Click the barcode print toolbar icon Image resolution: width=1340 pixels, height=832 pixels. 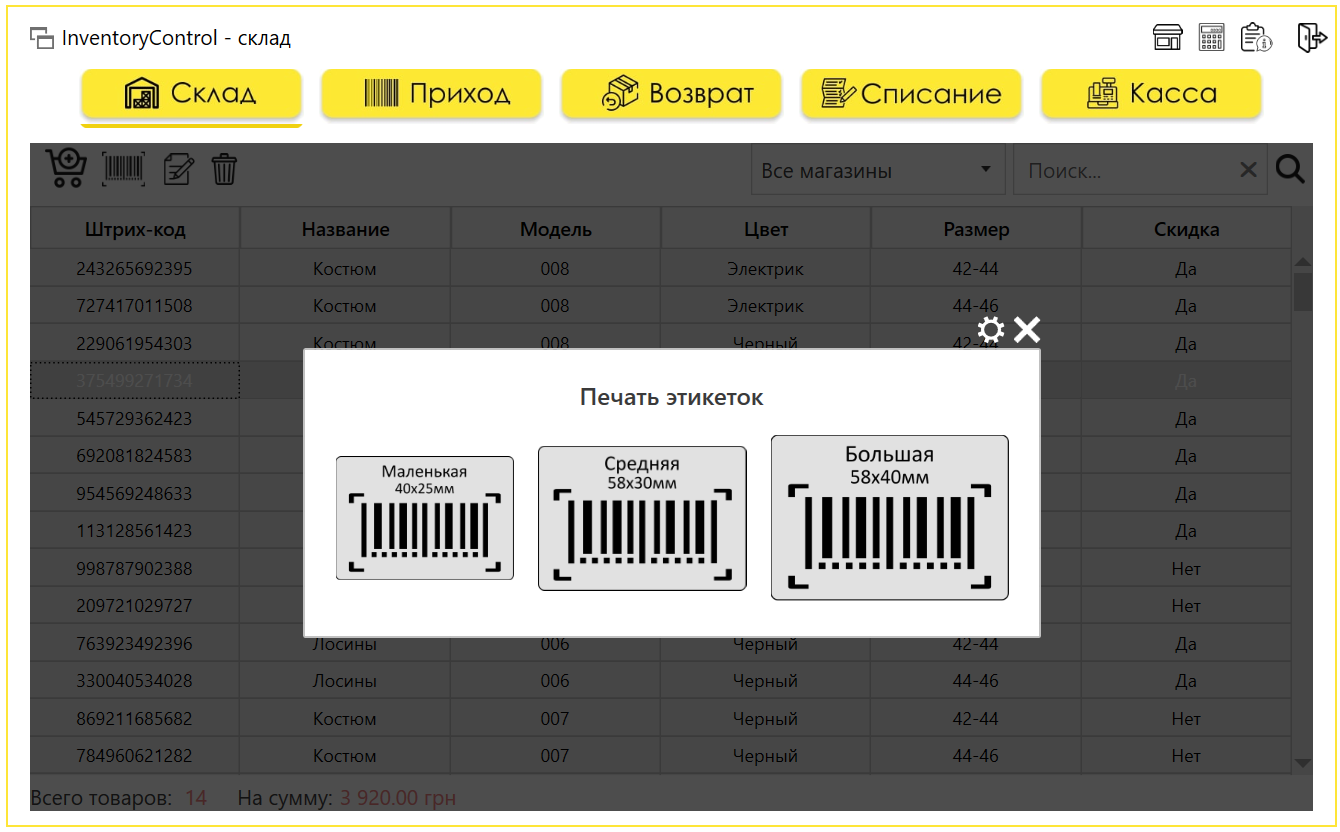[124, 169]
